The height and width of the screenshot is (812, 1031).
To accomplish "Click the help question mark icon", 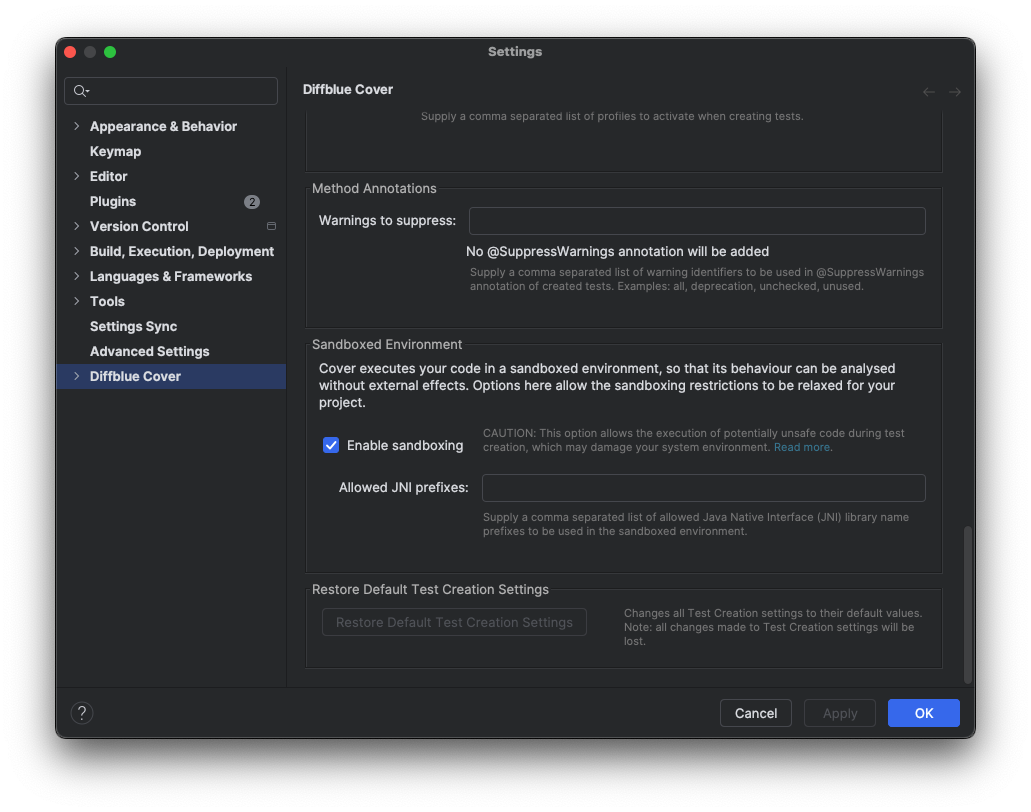I will (82, 713).
